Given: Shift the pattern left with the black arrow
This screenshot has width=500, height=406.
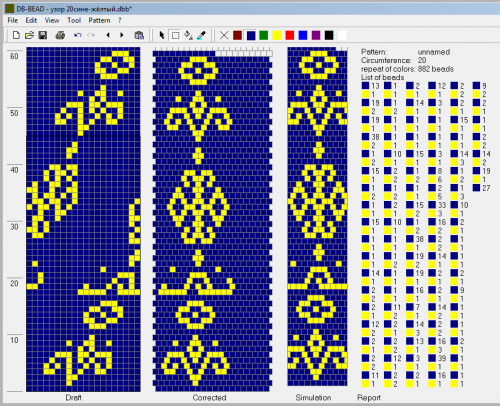Looking at the screenshot, I should point(108,35).
